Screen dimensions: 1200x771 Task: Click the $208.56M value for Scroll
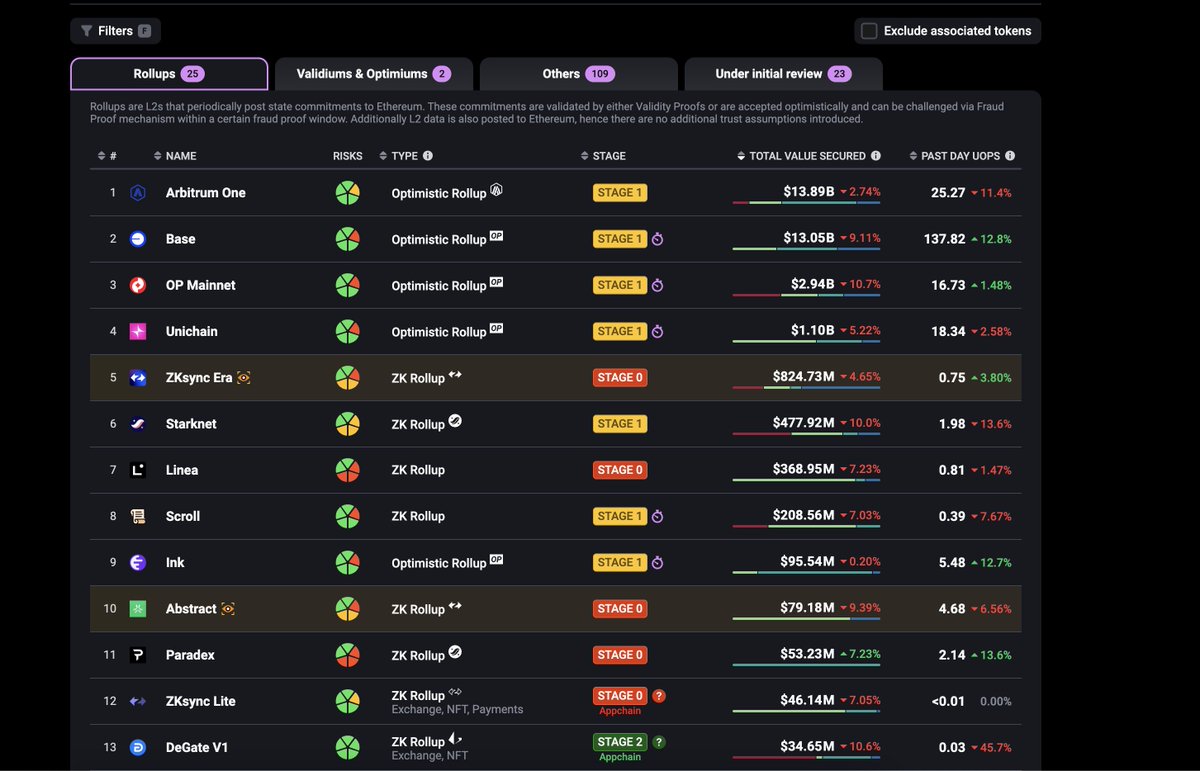(x=804, y=515)
